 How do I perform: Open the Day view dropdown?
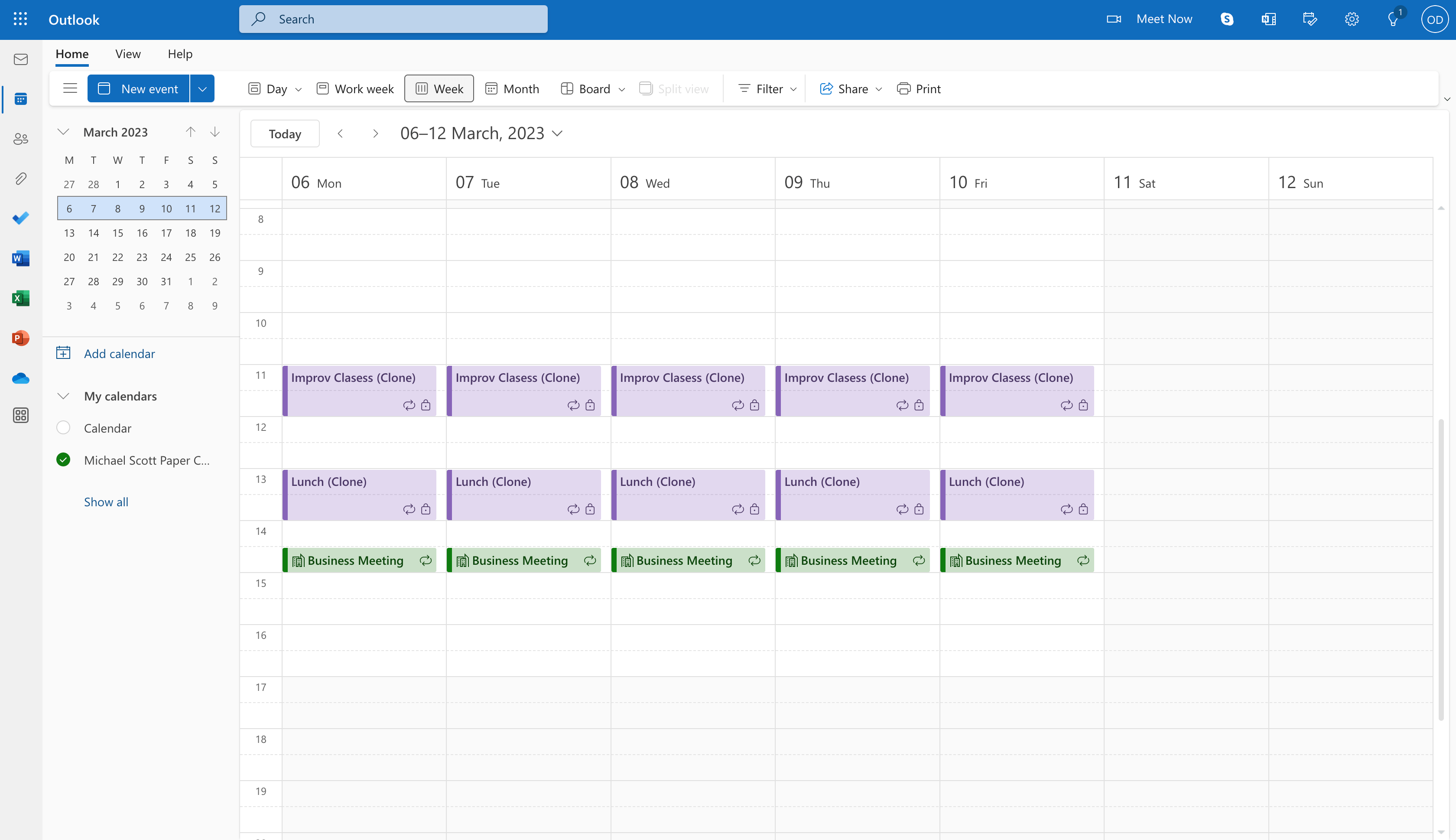pos(298,89)
